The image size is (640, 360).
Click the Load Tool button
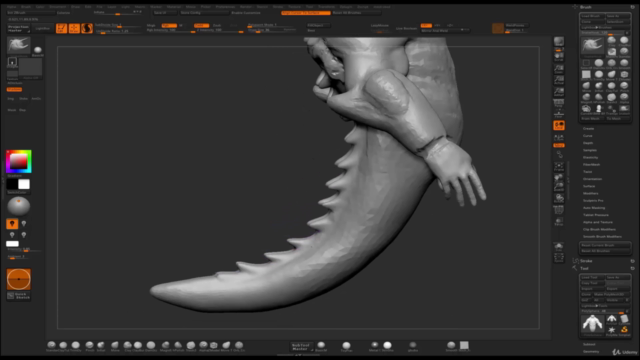pos(592,277)
